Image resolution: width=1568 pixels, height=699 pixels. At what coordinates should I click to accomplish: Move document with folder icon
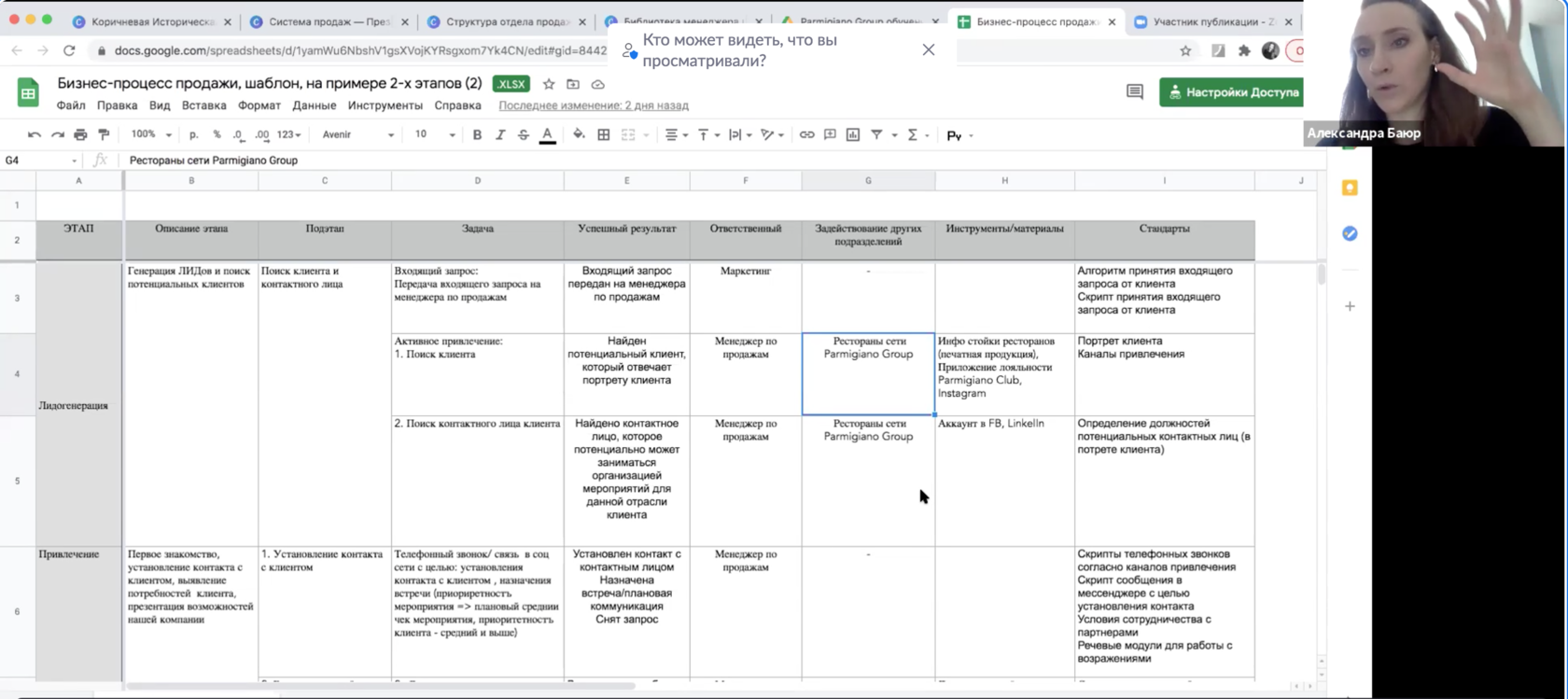[573, 84]
